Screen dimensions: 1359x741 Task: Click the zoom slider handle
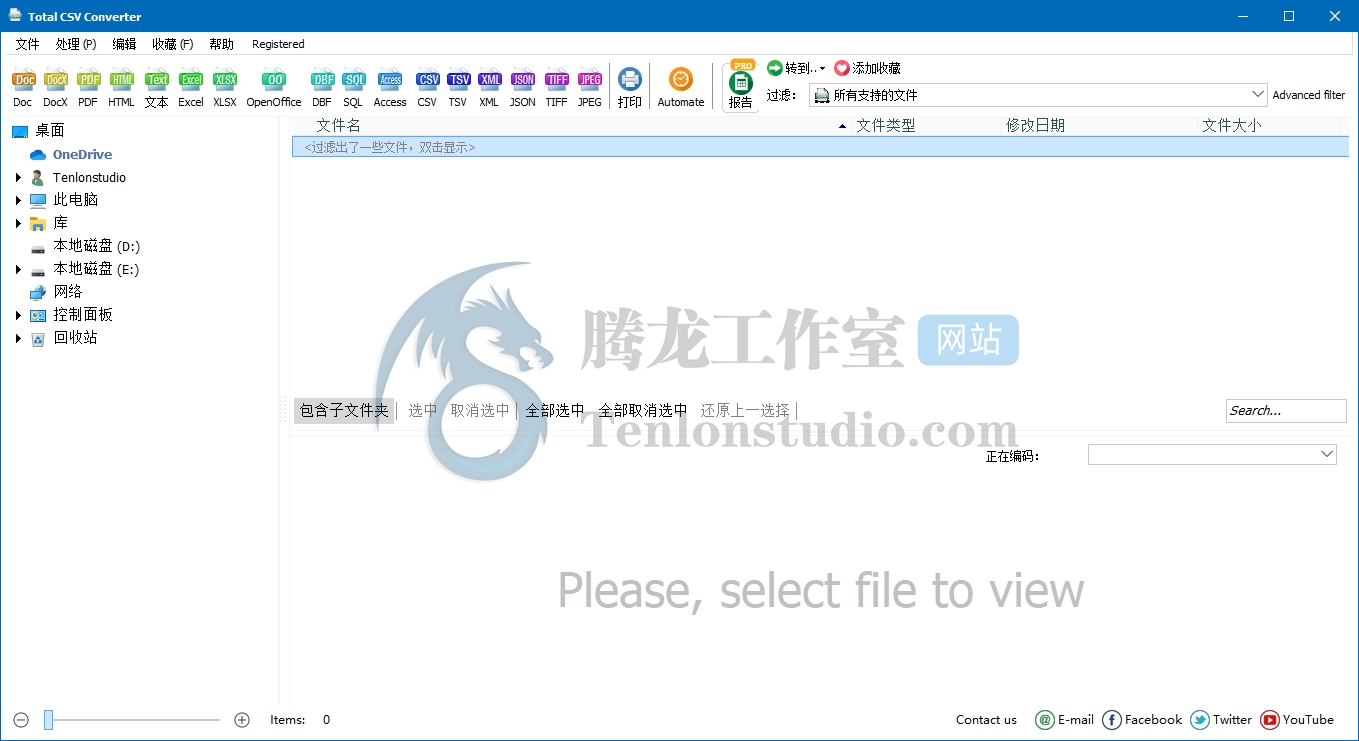coord(48,720)
